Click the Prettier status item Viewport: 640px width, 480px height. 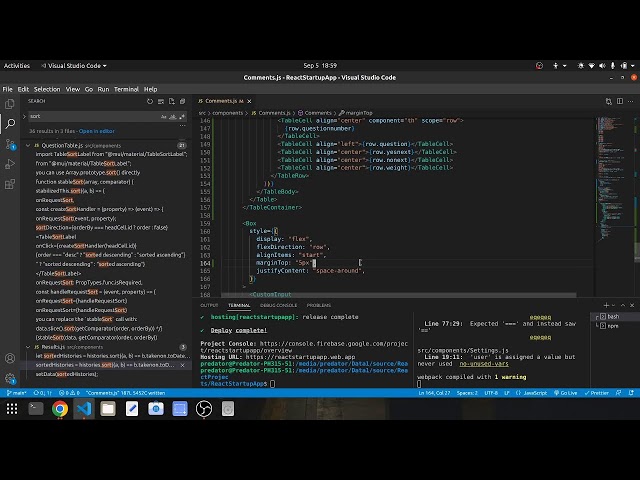click(x=596, y=393)
